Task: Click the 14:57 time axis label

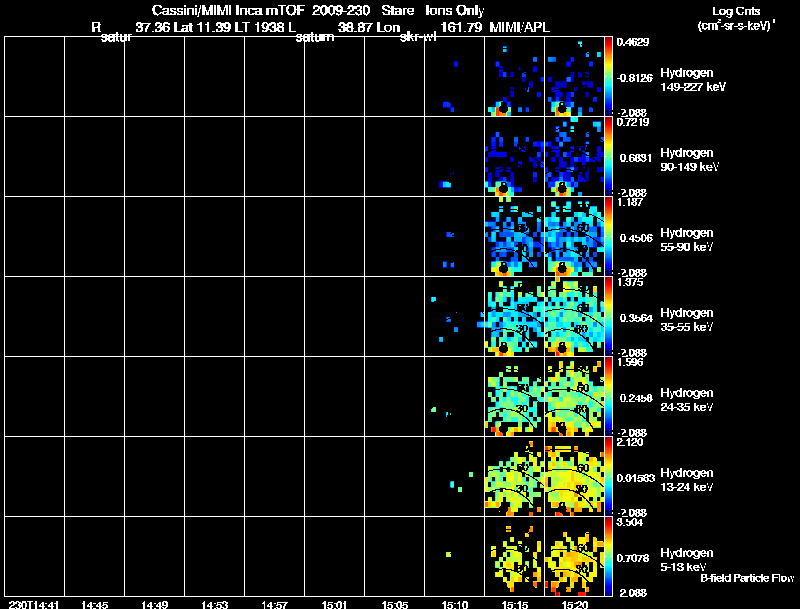Action: pyautogui.click(x=274, y=604)
